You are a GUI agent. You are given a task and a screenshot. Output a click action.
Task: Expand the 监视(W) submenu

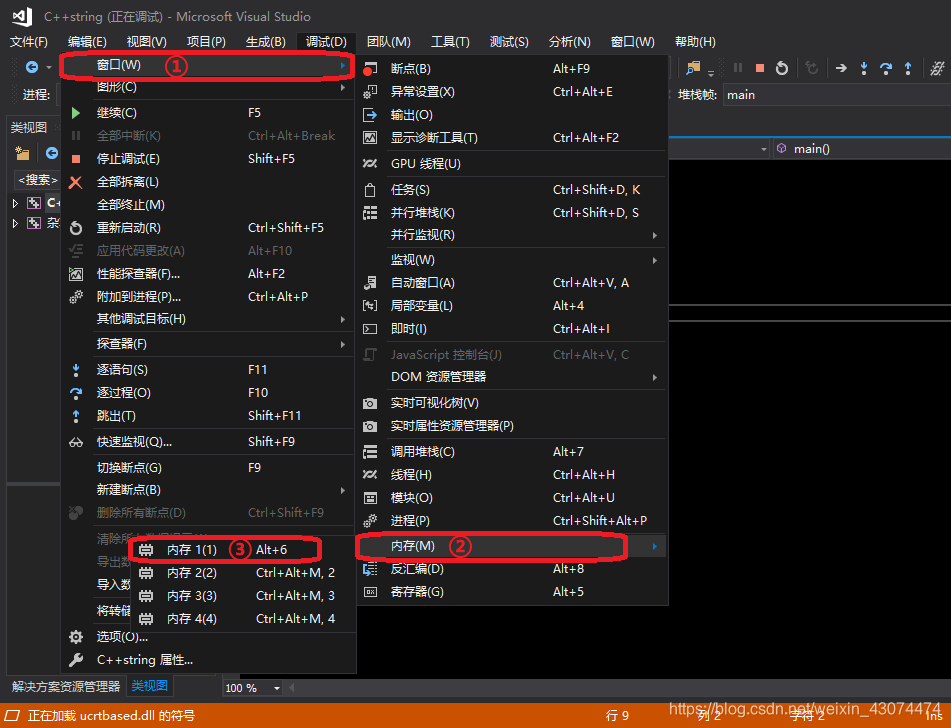coord(512,260)
